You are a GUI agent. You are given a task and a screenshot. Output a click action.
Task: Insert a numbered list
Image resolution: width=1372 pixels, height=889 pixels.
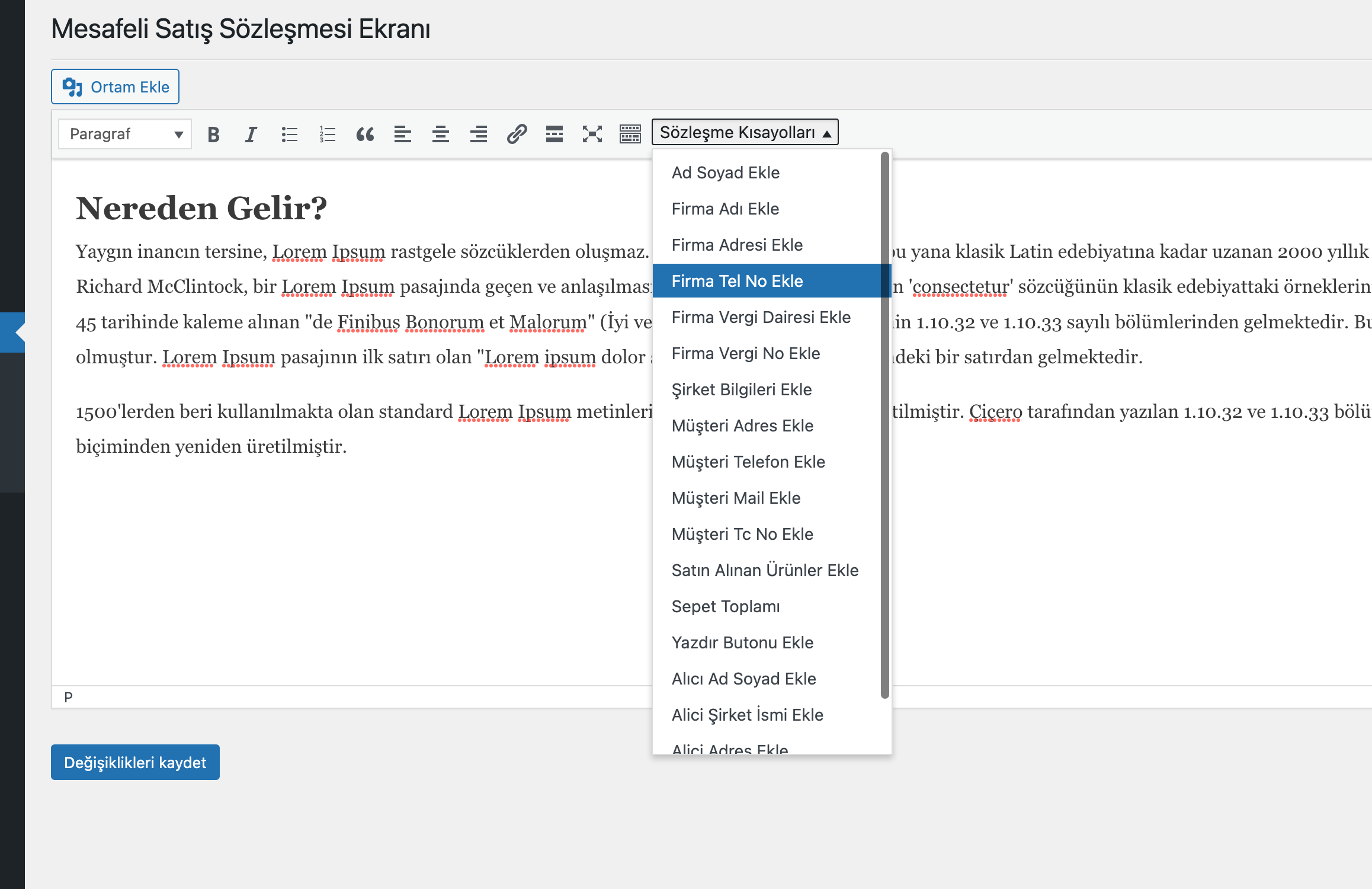[x=327, y=135]
